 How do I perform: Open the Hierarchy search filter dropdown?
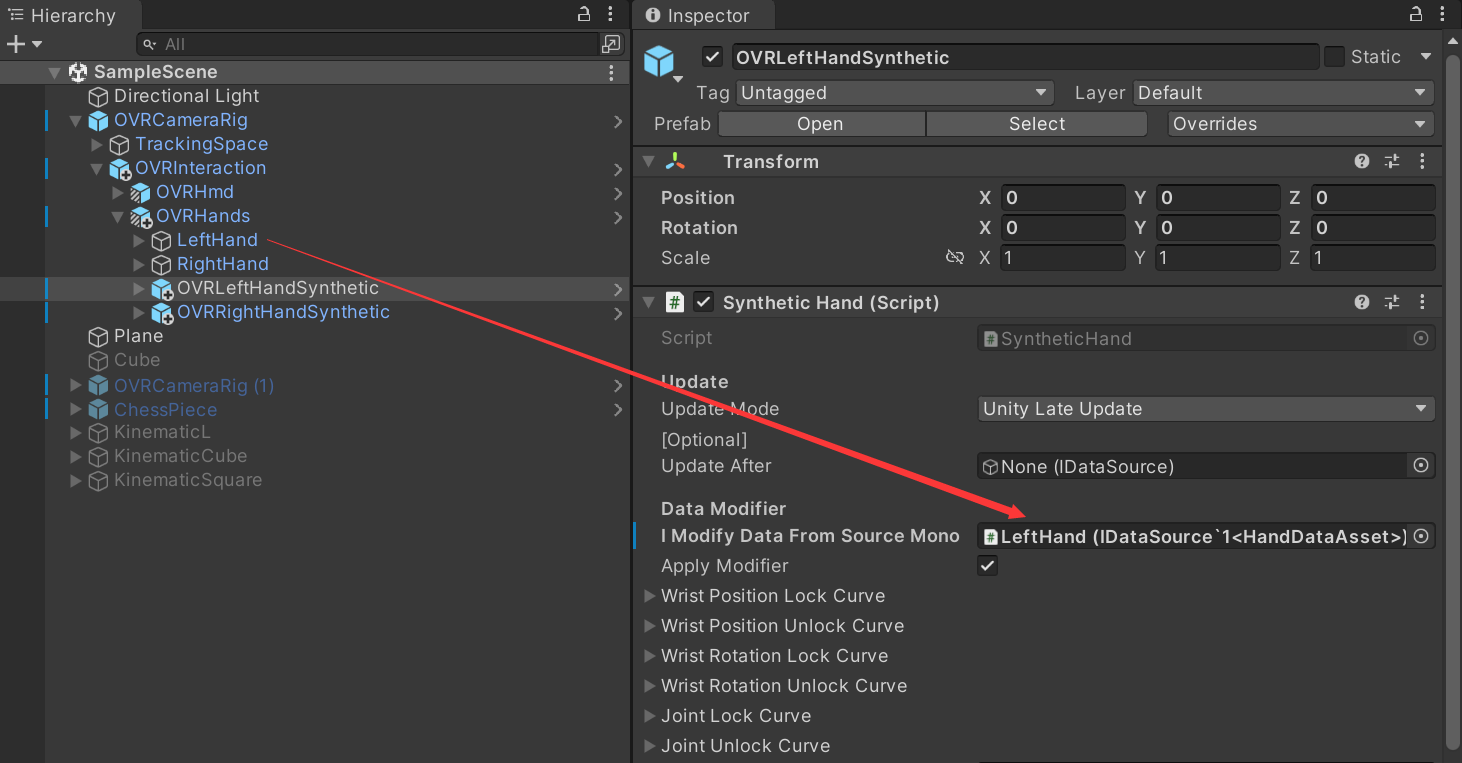point(149,44)
